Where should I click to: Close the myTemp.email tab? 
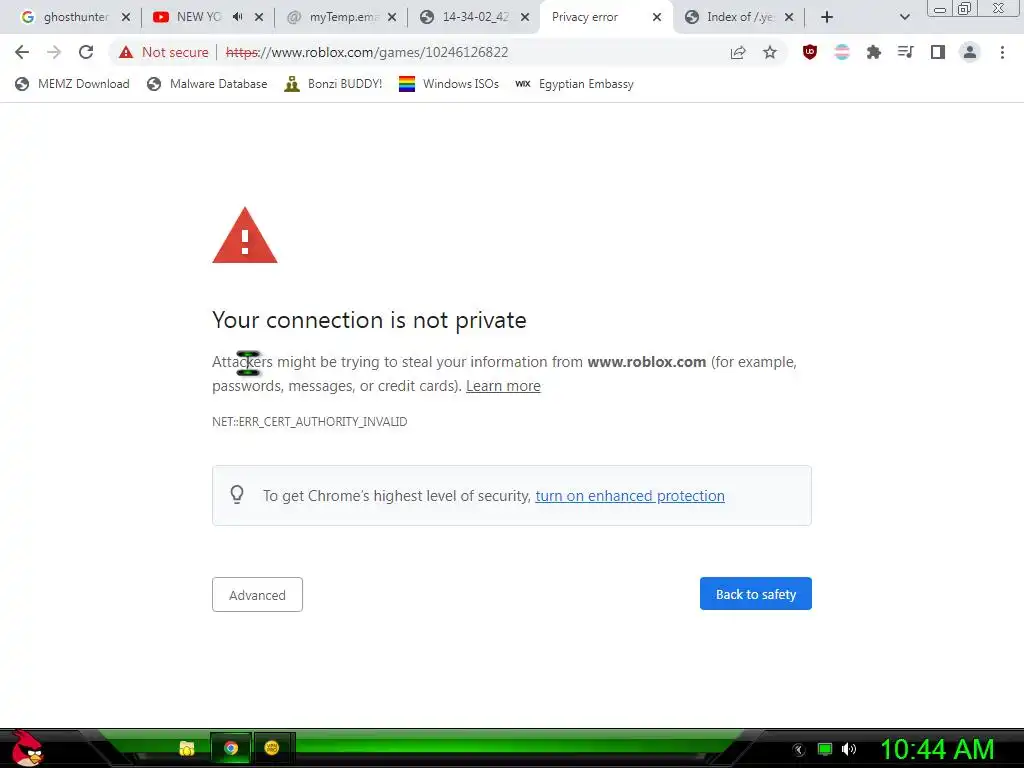click(x=392, y=17)
